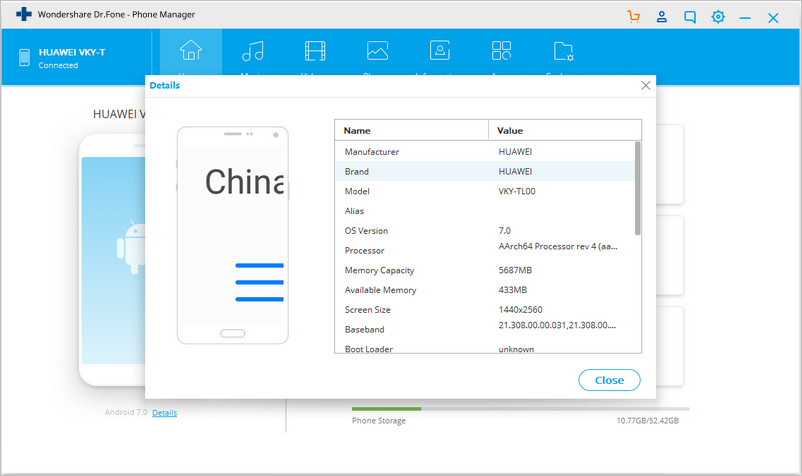Click the HUAWEI VKY-T device name
Screen dimensions: 802x476
72,52
